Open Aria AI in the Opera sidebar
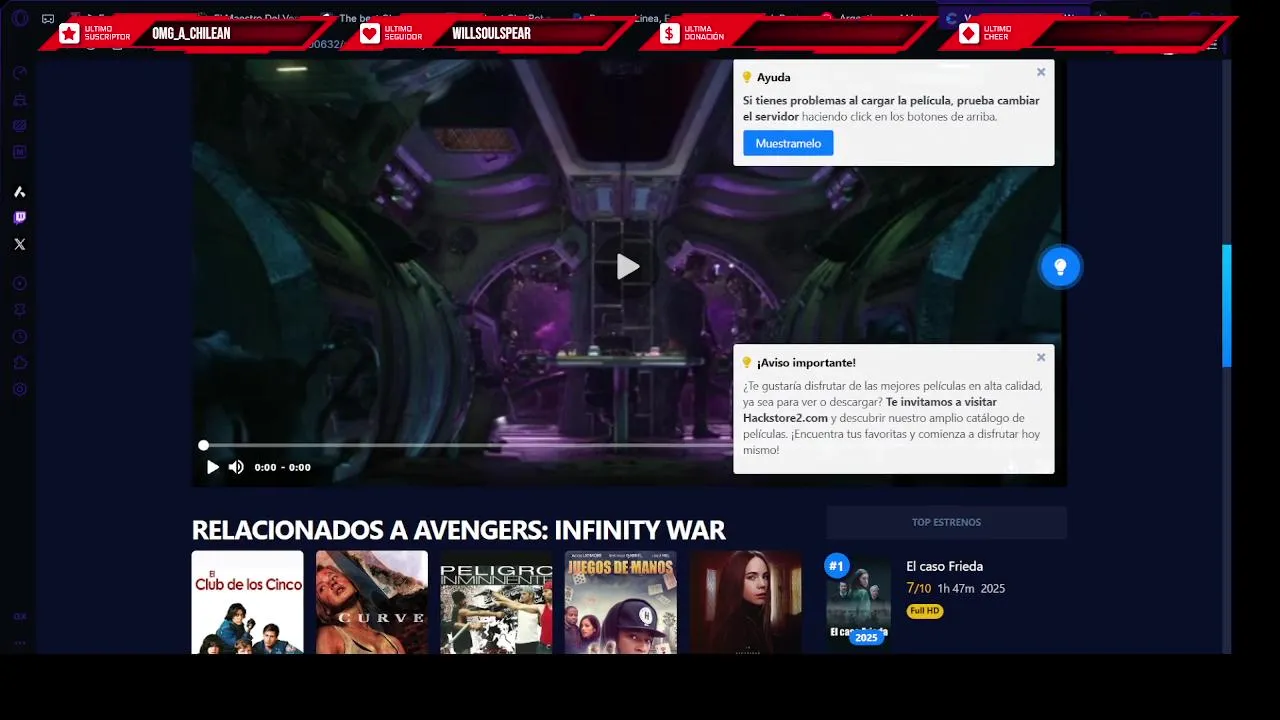This screenshot has height=720, width=1280. tap(19, 192)
